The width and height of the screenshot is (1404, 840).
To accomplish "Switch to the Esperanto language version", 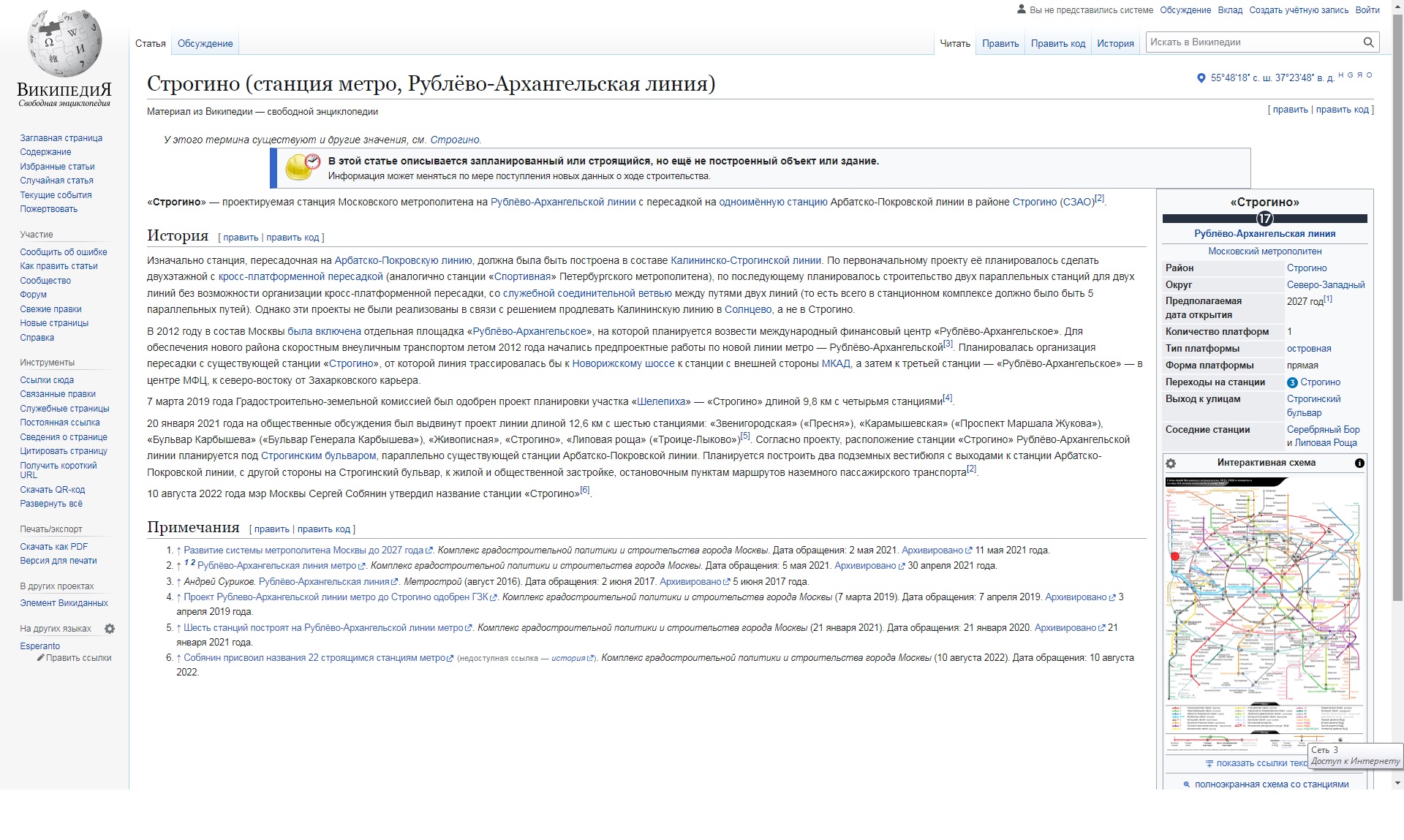I will [x=40, y=646].
